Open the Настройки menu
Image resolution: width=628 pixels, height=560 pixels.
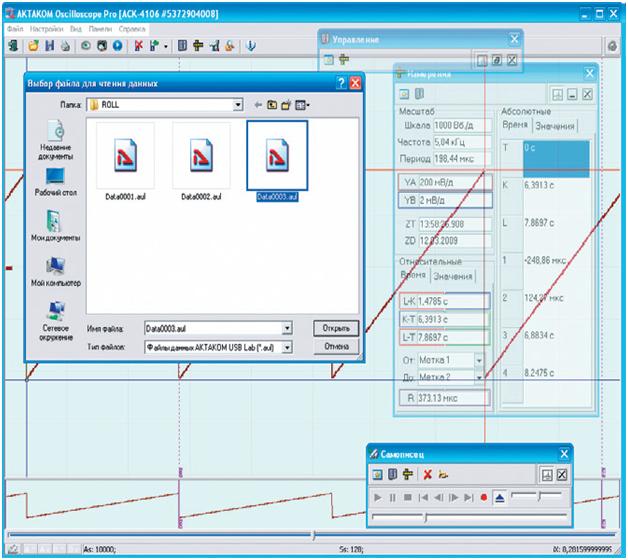(46, 29)
